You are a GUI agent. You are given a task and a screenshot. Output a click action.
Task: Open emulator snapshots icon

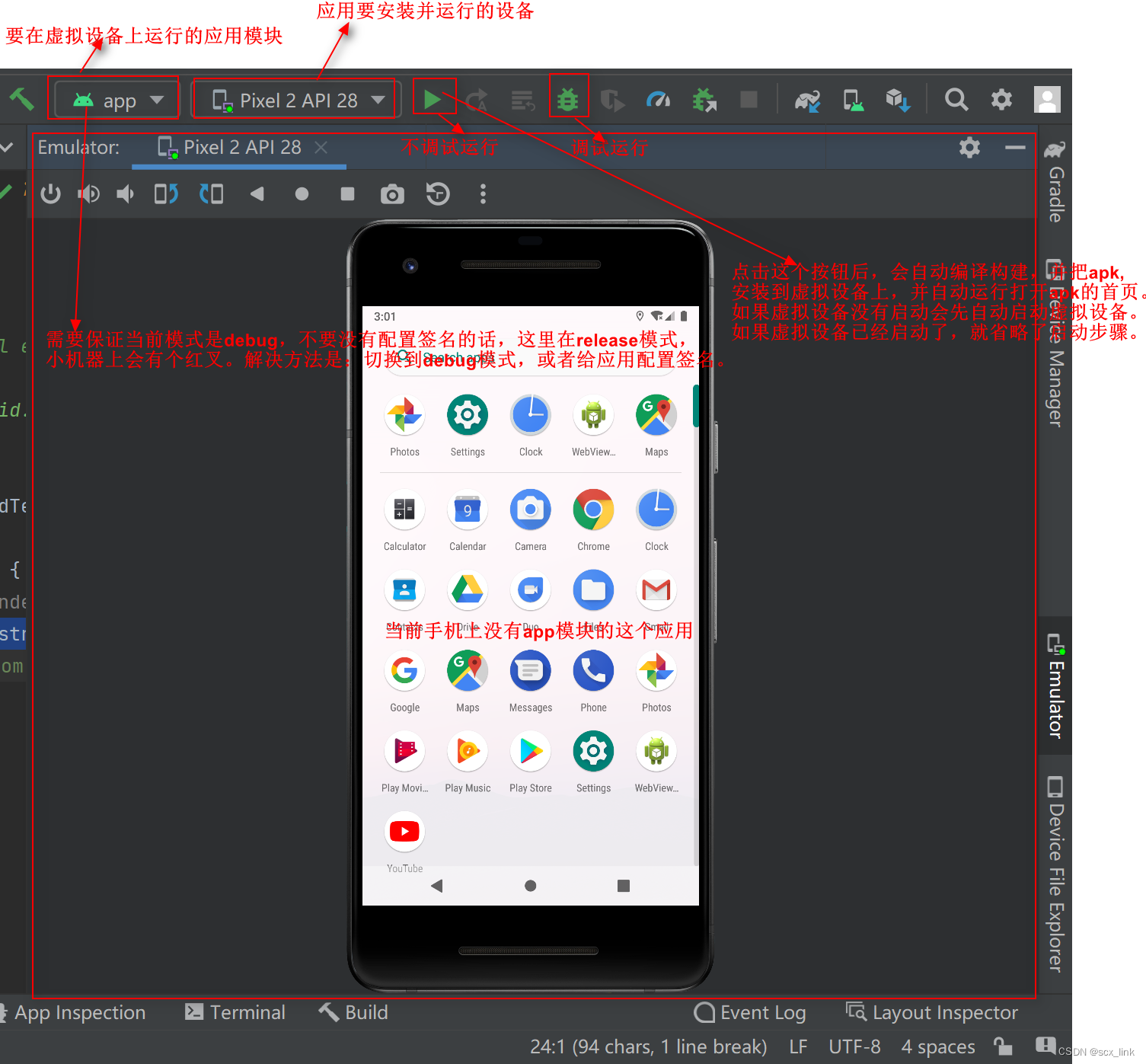(x=438, y=194)
